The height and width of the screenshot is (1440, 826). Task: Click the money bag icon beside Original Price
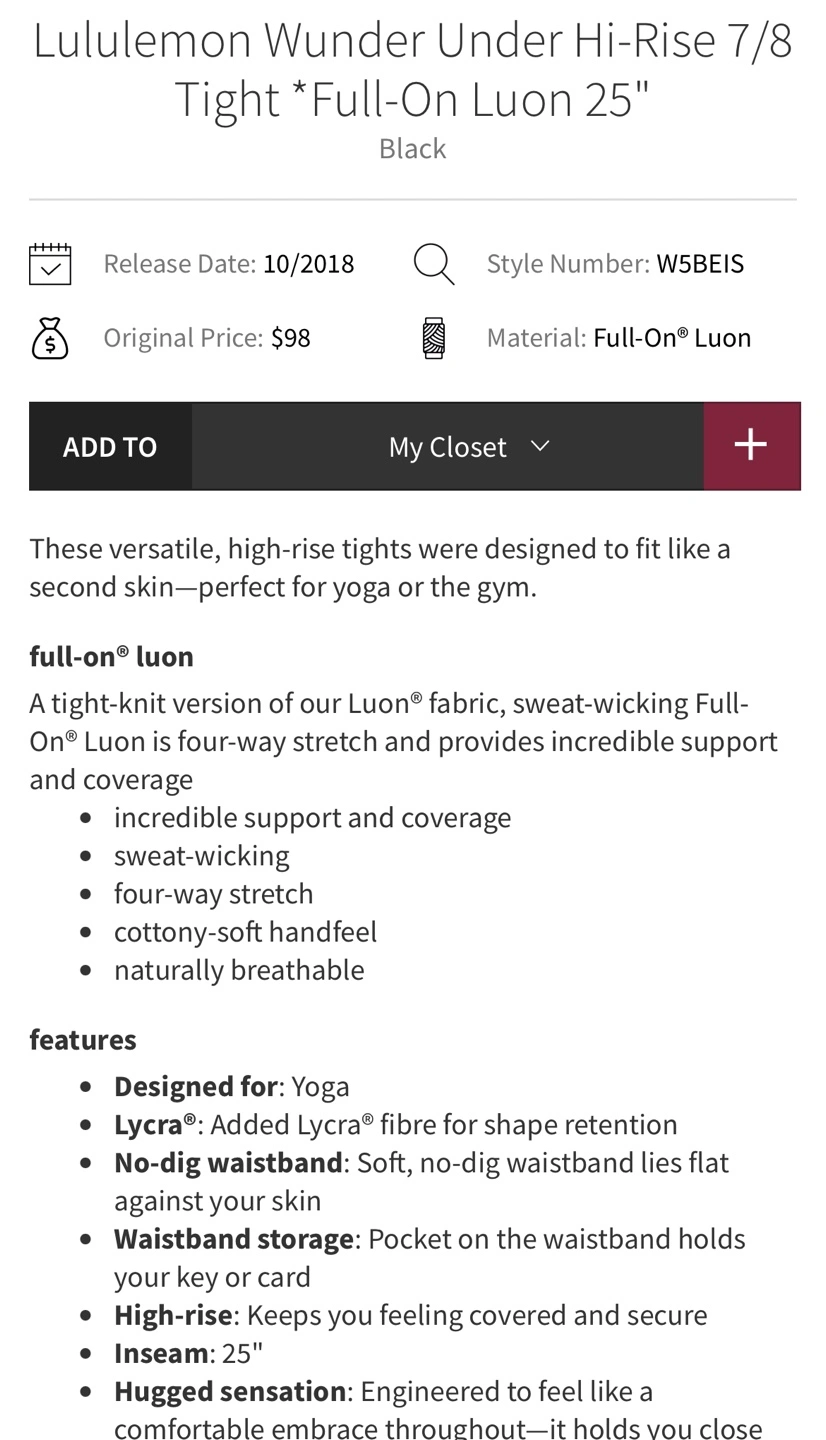pos(50,338)
